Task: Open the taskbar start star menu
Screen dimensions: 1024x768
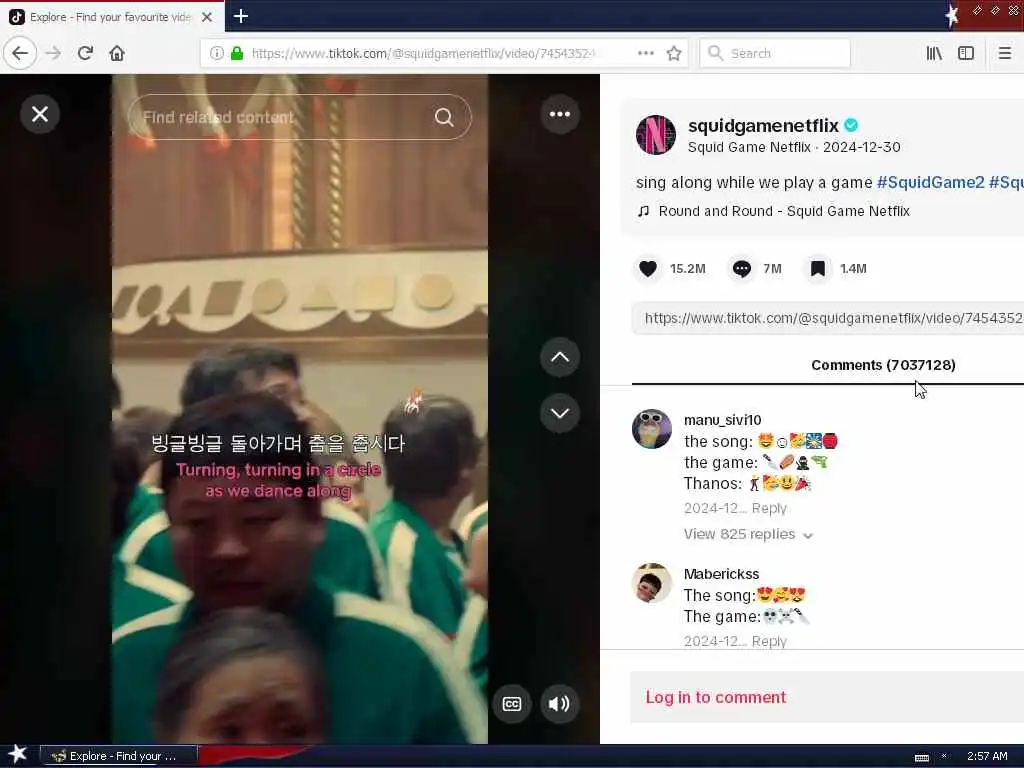Action: (18, 755)
